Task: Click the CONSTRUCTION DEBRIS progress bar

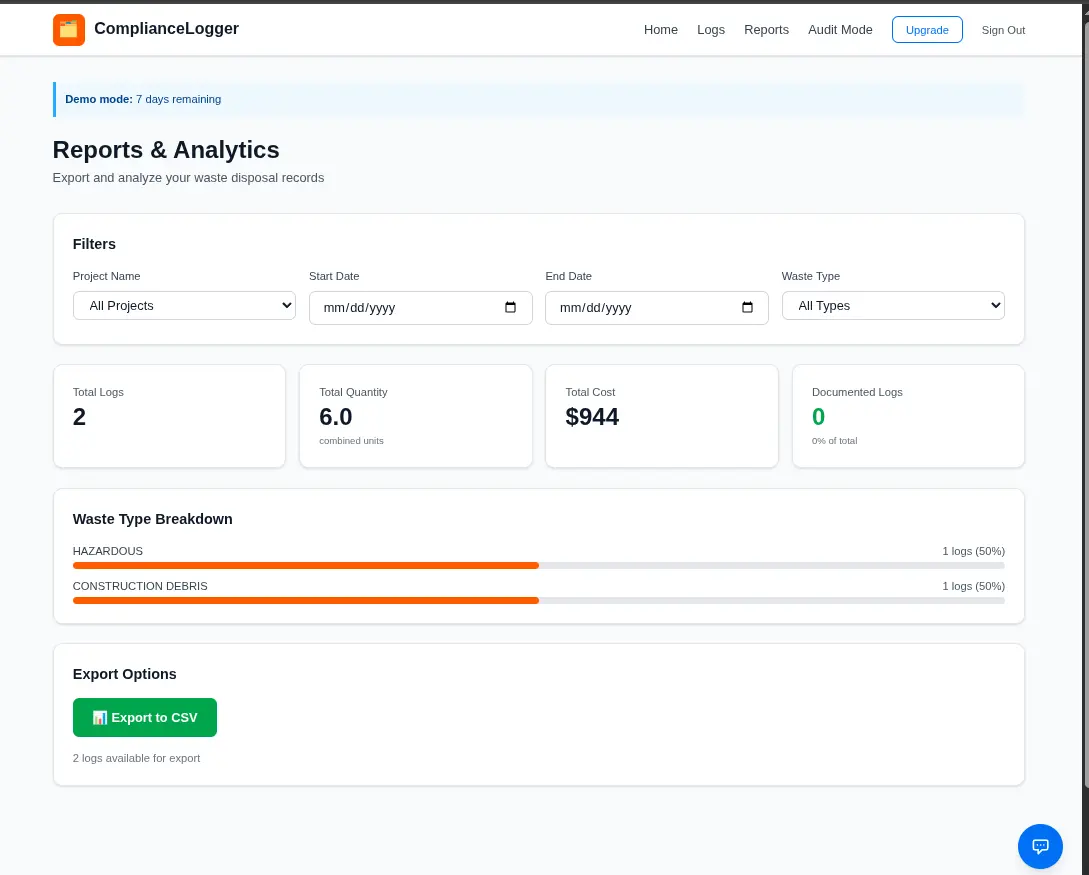Action: coord(538,600)
